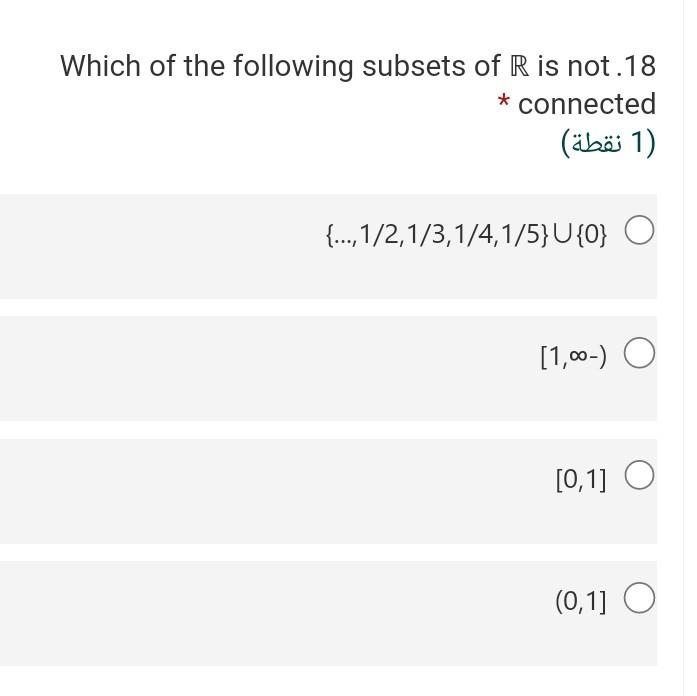
Task: Click the Arabic points label (1 نقطة)
Action: click(x=608, y=142)
